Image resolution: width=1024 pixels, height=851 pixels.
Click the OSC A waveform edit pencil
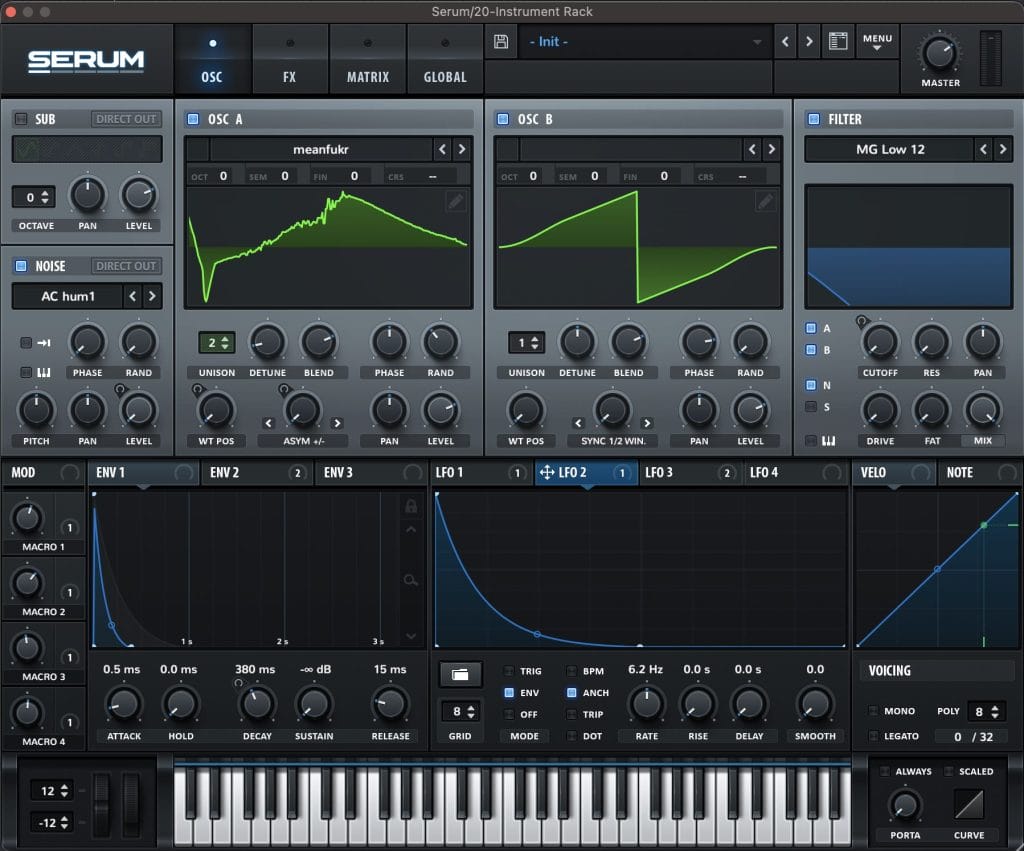[455, 201]
